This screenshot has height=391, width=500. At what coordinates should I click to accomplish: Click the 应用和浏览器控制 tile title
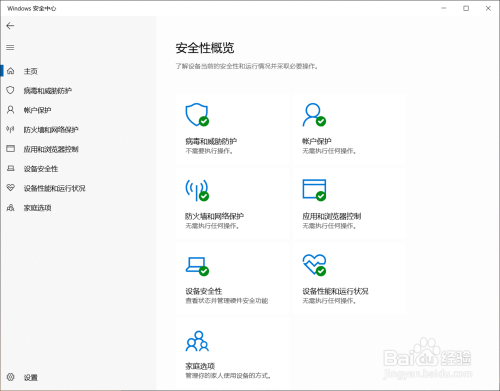331,216
